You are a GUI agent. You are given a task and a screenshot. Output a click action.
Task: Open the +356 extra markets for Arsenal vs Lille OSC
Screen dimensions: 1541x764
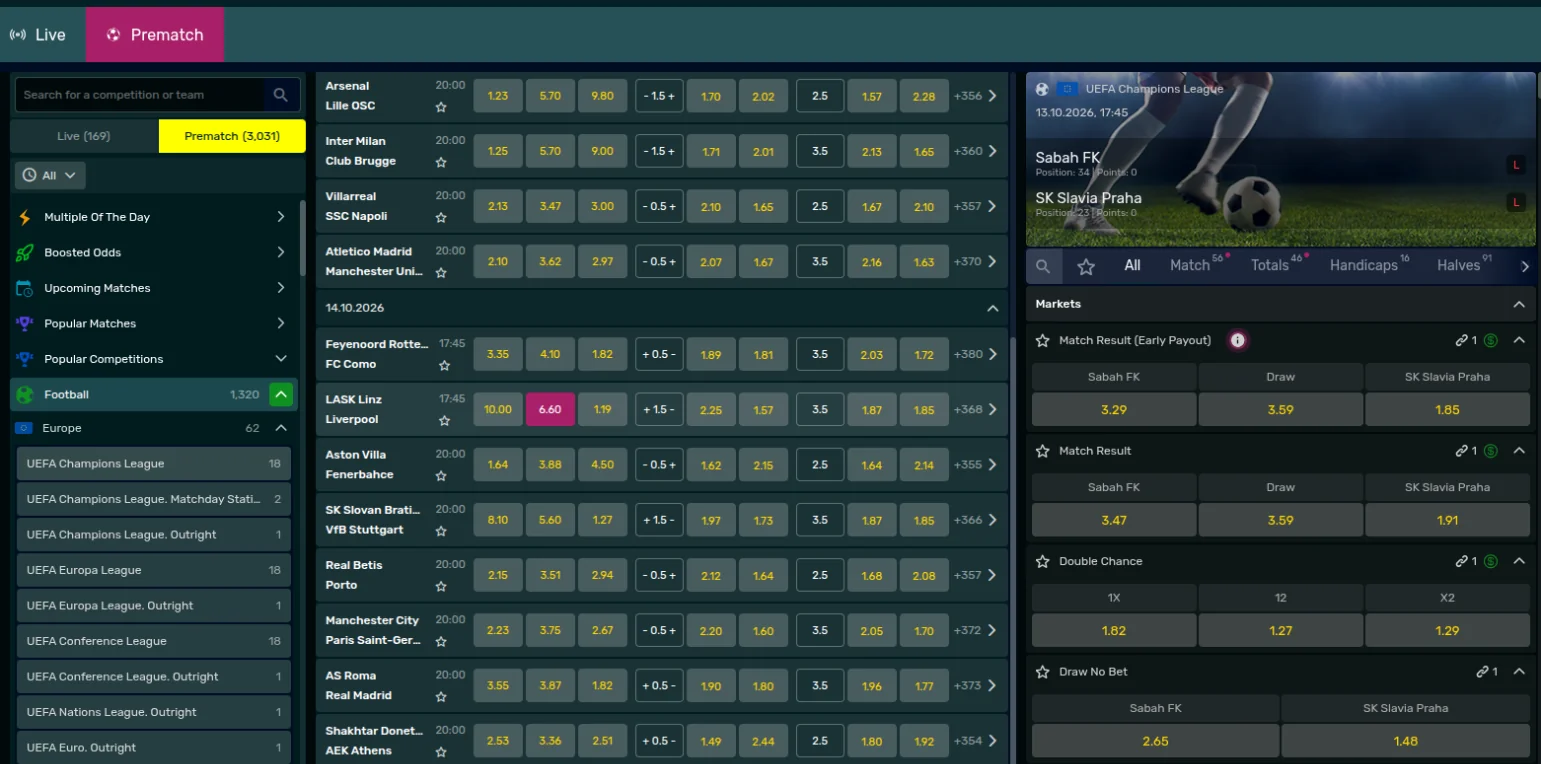(x=975, y=96)
